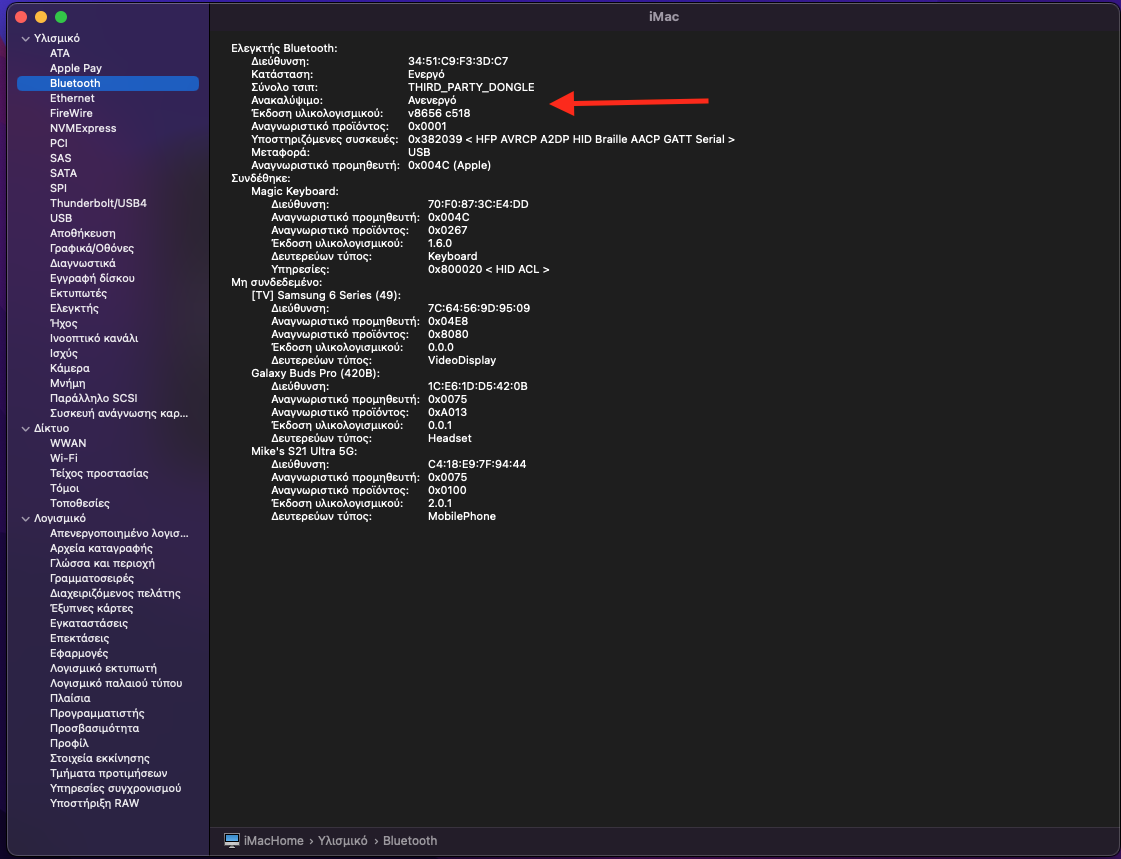The height and width of the screenshot is (859, 1121).
Task: Collapse the Υλισμικό section chevron
Action: (x=26, y=39)
